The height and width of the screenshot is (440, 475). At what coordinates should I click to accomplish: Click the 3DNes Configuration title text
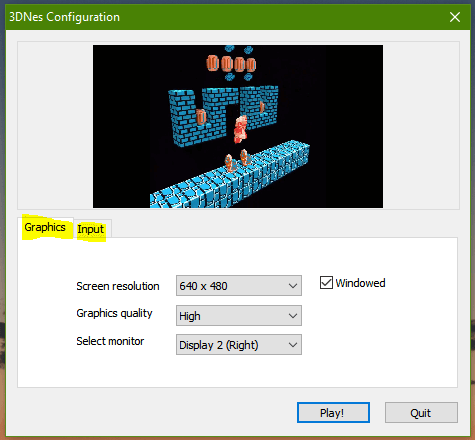(x=64, y=17)
